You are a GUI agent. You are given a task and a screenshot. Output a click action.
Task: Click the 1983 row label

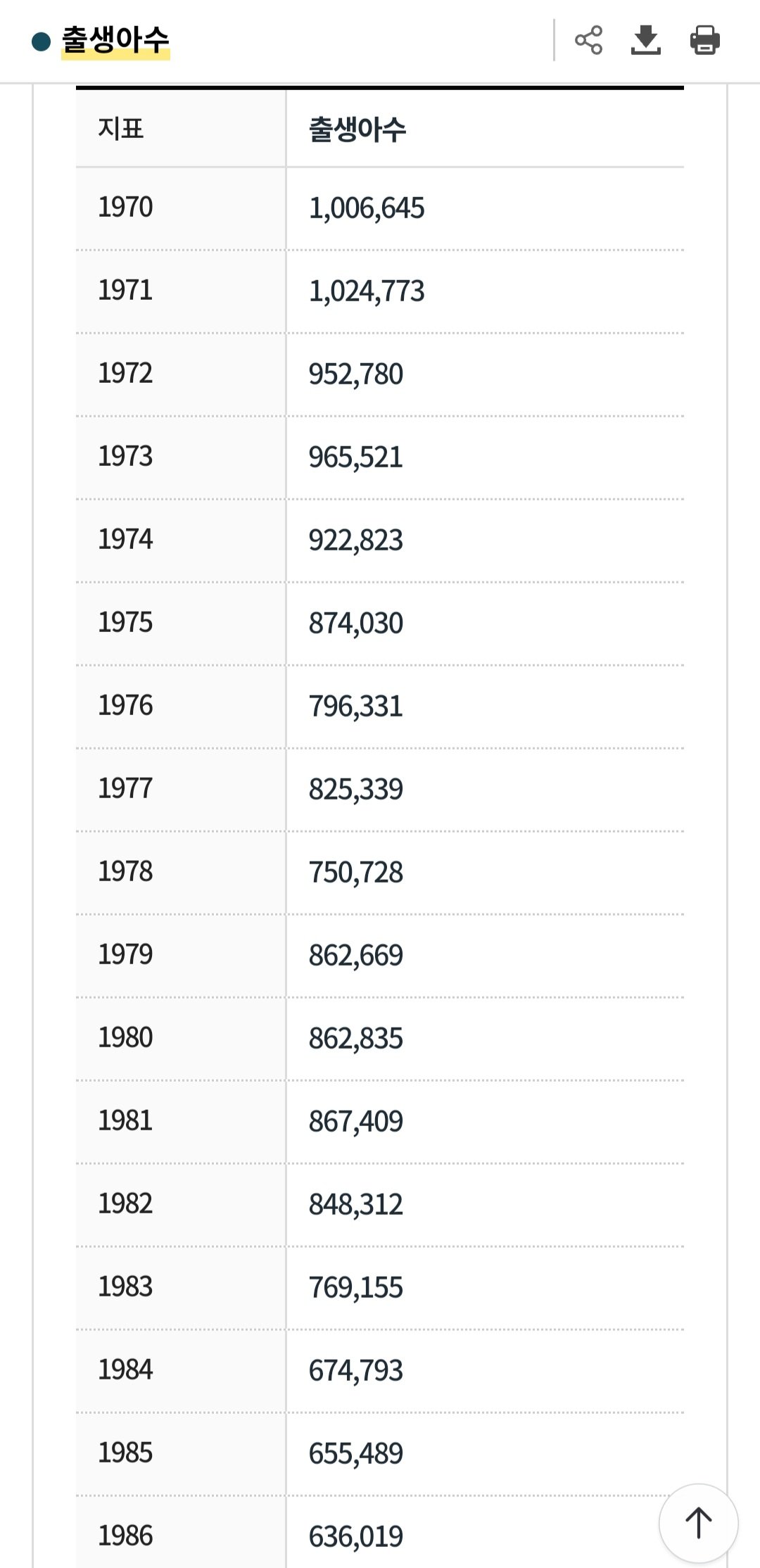coord(125,1287)
